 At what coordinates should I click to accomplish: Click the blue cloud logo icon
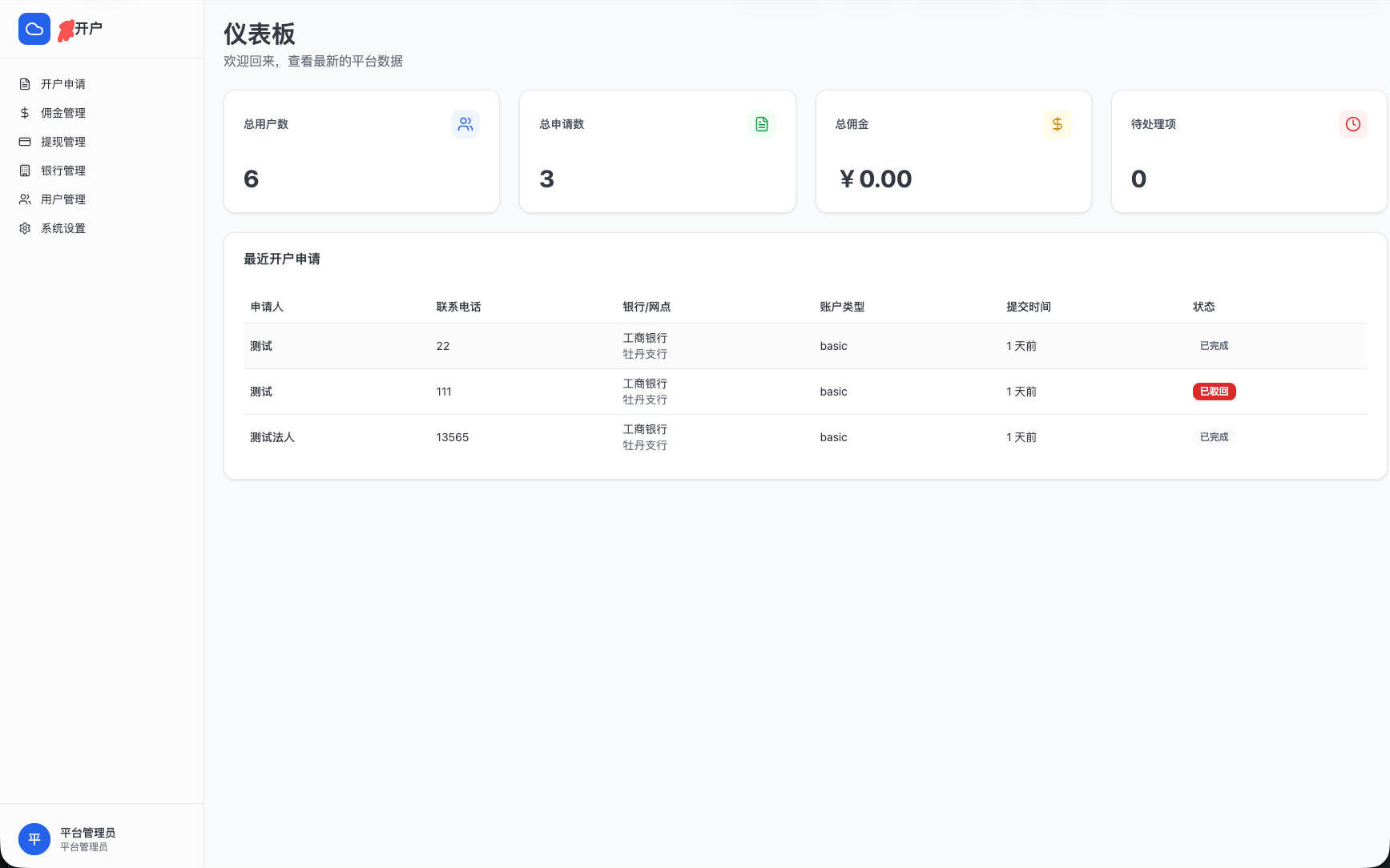[x=34, y=29]
